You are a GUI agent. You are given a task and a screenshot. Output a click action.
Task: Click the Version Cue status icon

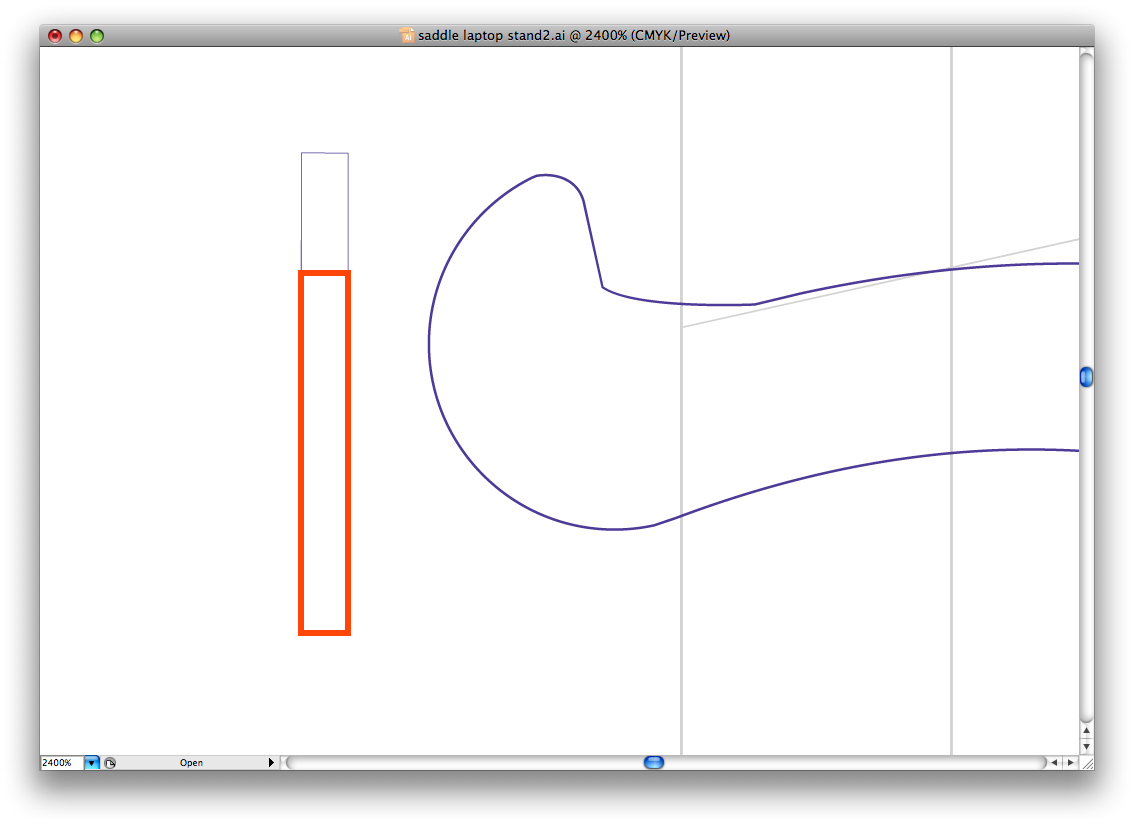[x=110, y=763]
